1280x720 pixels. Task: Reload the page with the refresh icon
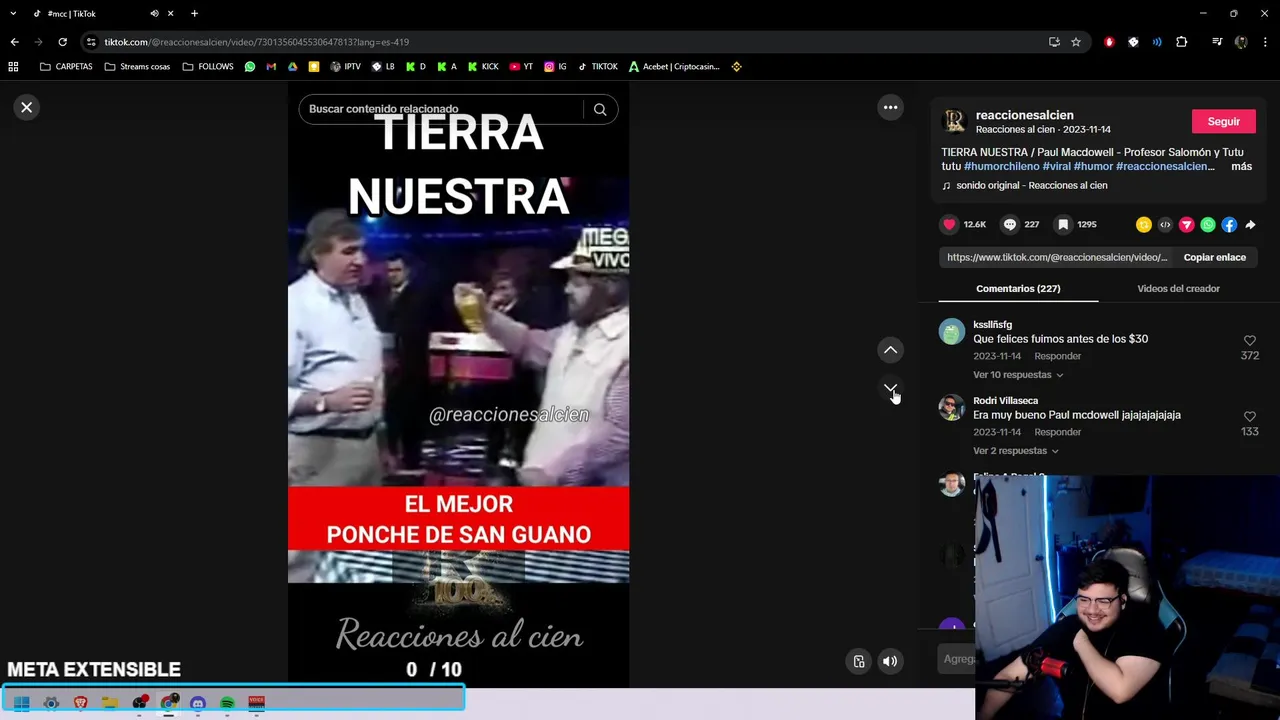tap(62, 42)
